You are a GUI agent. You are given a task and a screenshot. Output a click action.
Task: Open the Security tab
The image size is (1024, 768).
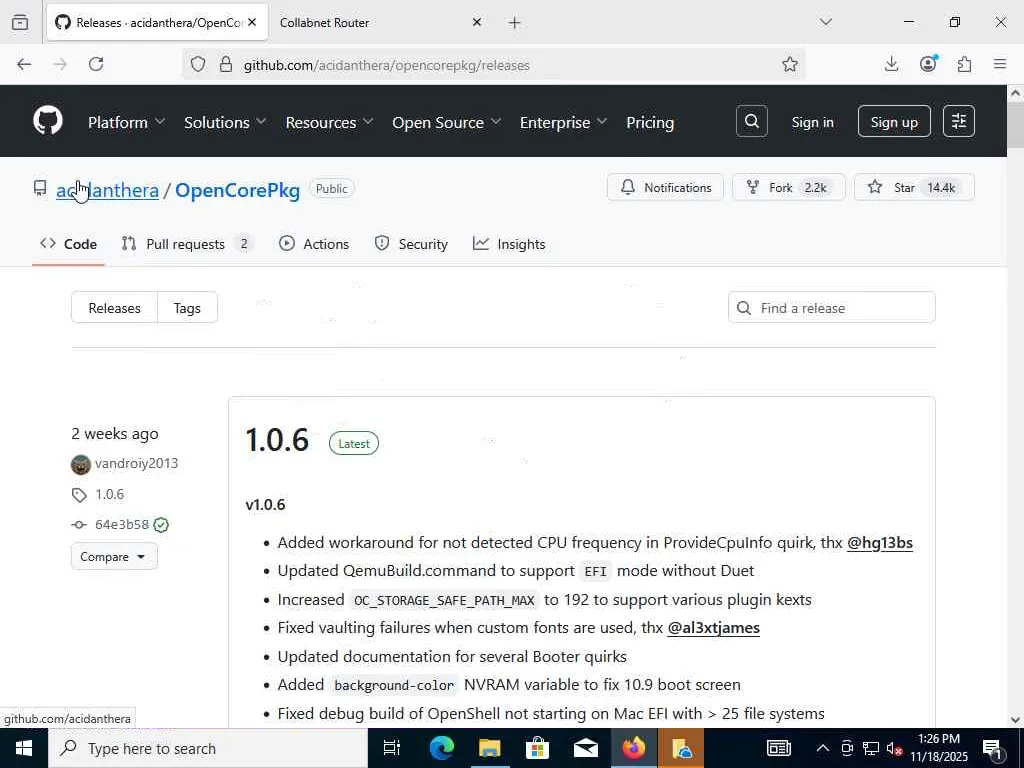click(x=411, y=244)
